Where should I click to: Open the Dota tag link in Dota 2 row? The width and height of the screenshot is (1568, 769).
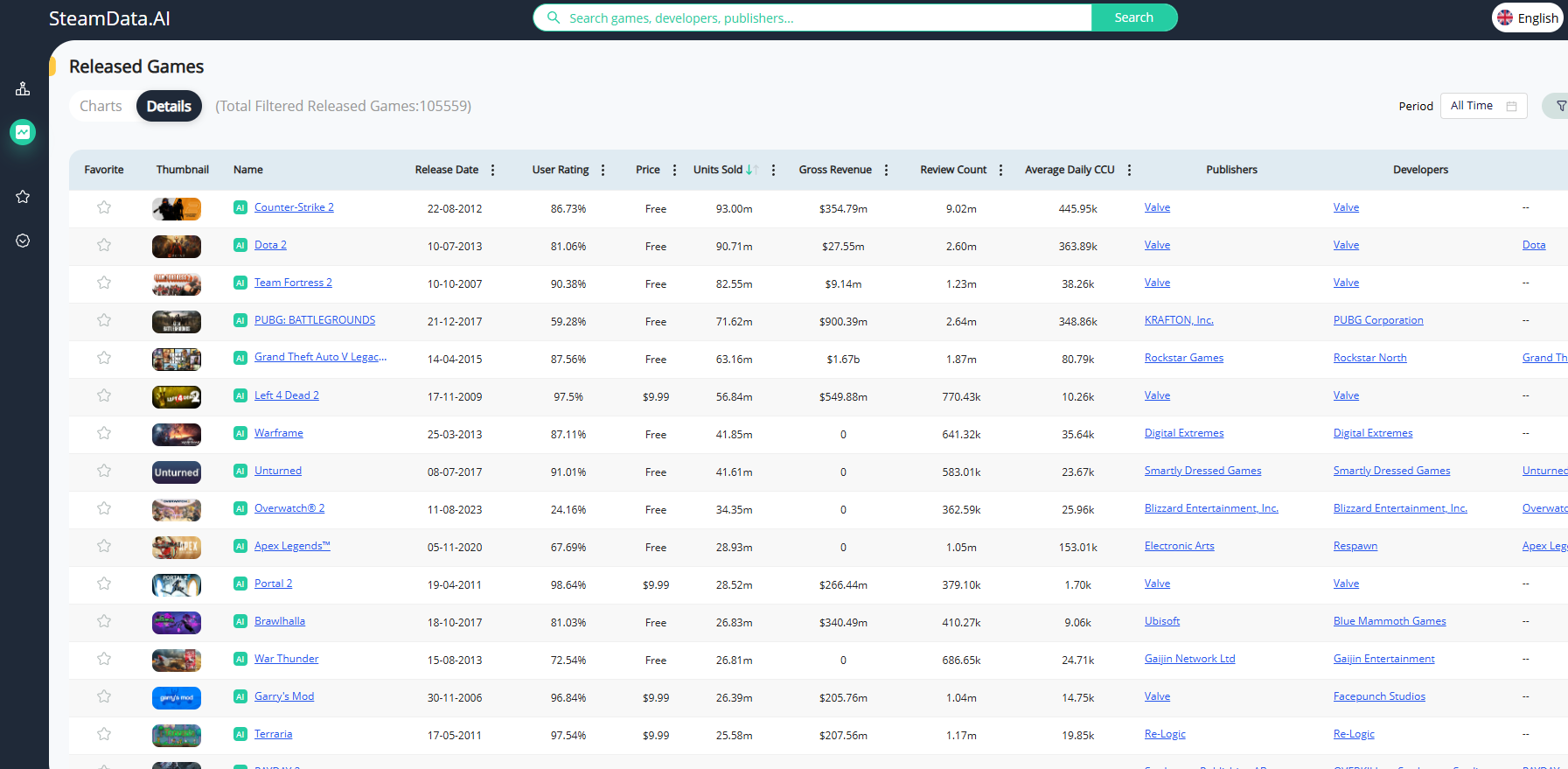pyautogui.click(x=1534, y=245)
